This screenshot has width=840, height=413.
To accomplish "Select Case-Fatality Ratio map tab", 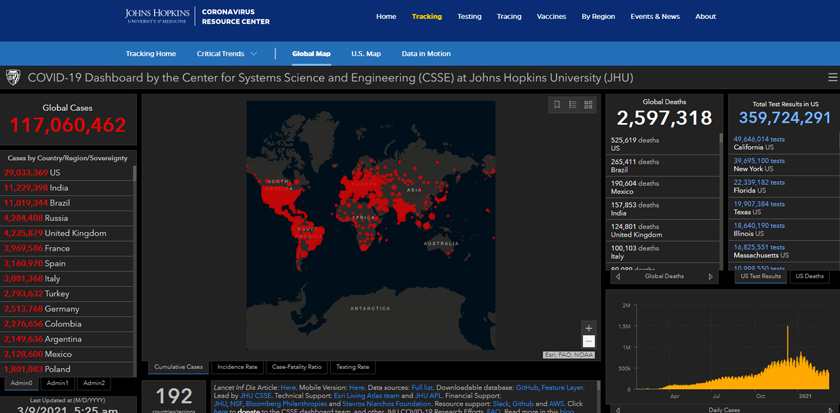I will click(x=297, y=367).
